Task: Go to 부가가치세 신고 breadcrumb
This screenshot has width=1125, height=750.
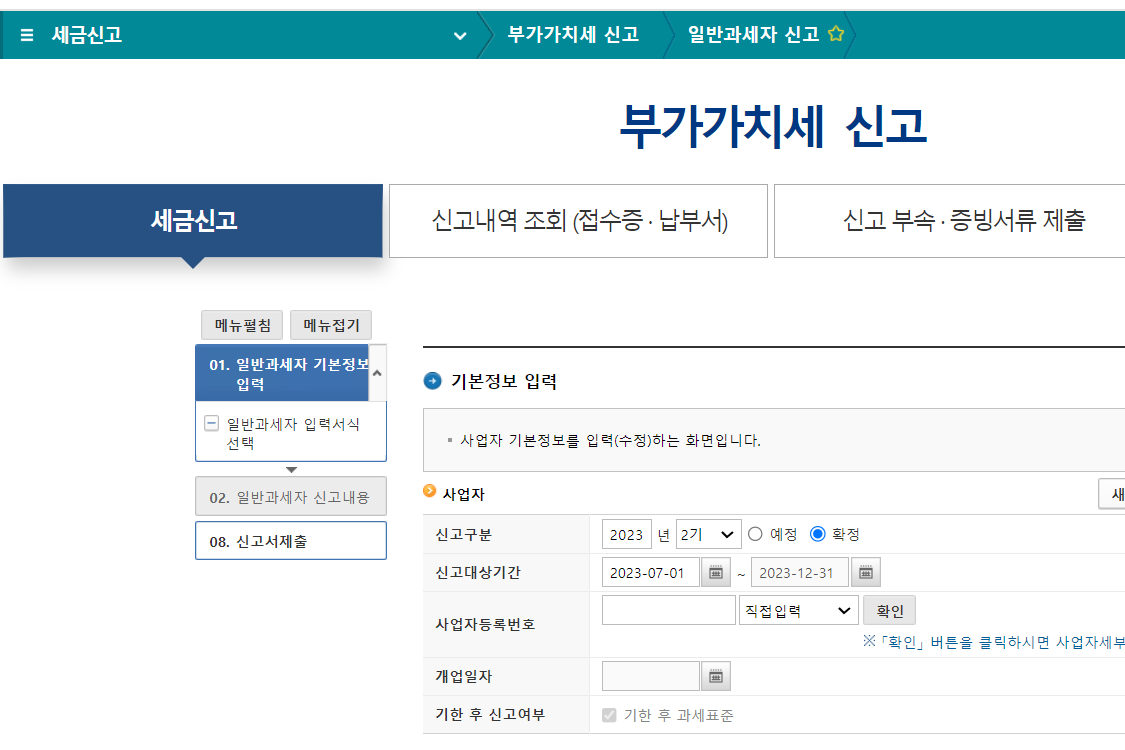Action: (x=573, y=34)
